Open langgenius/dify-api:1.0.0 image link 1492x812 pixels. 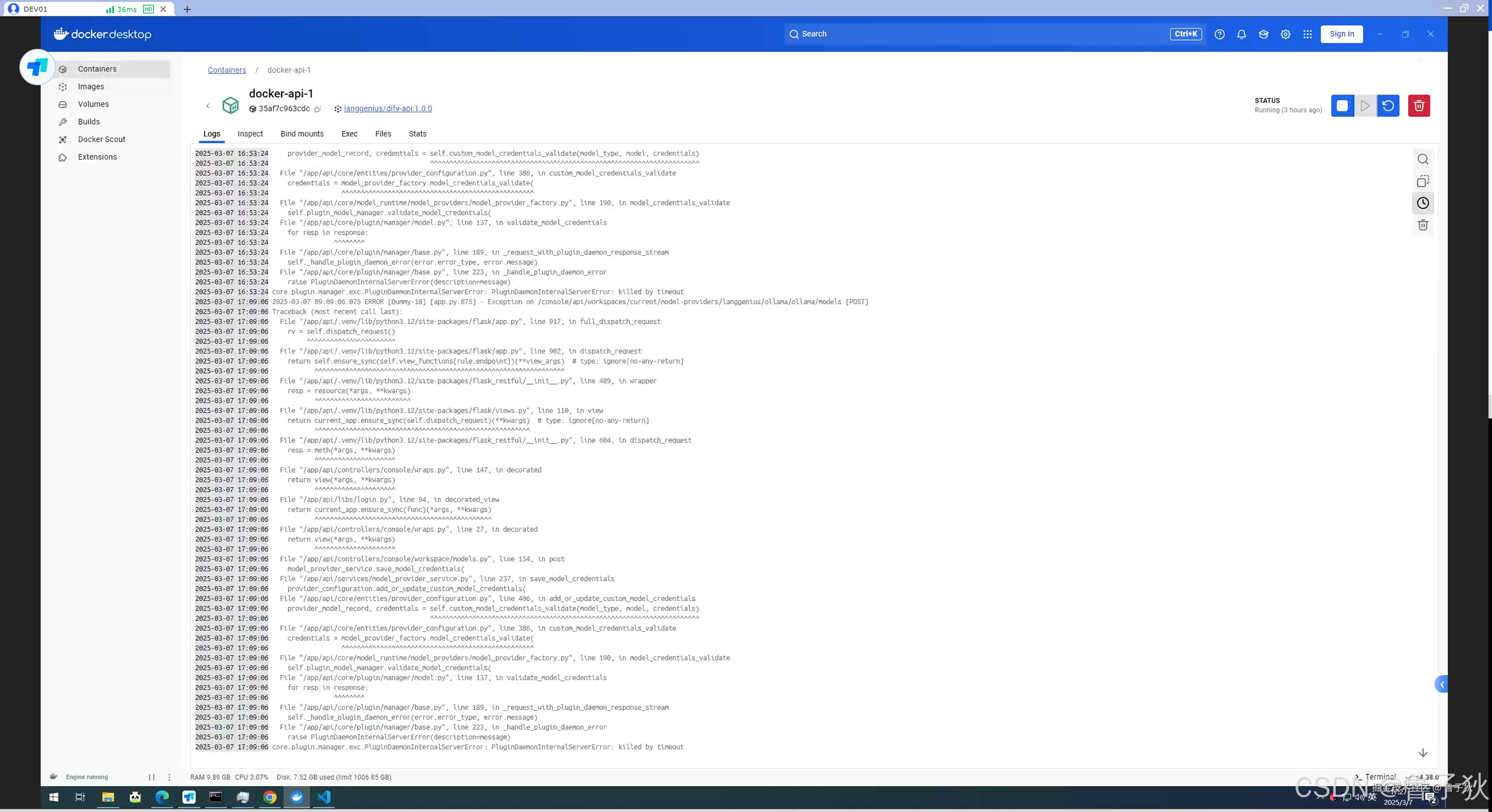tap(388, 109)
